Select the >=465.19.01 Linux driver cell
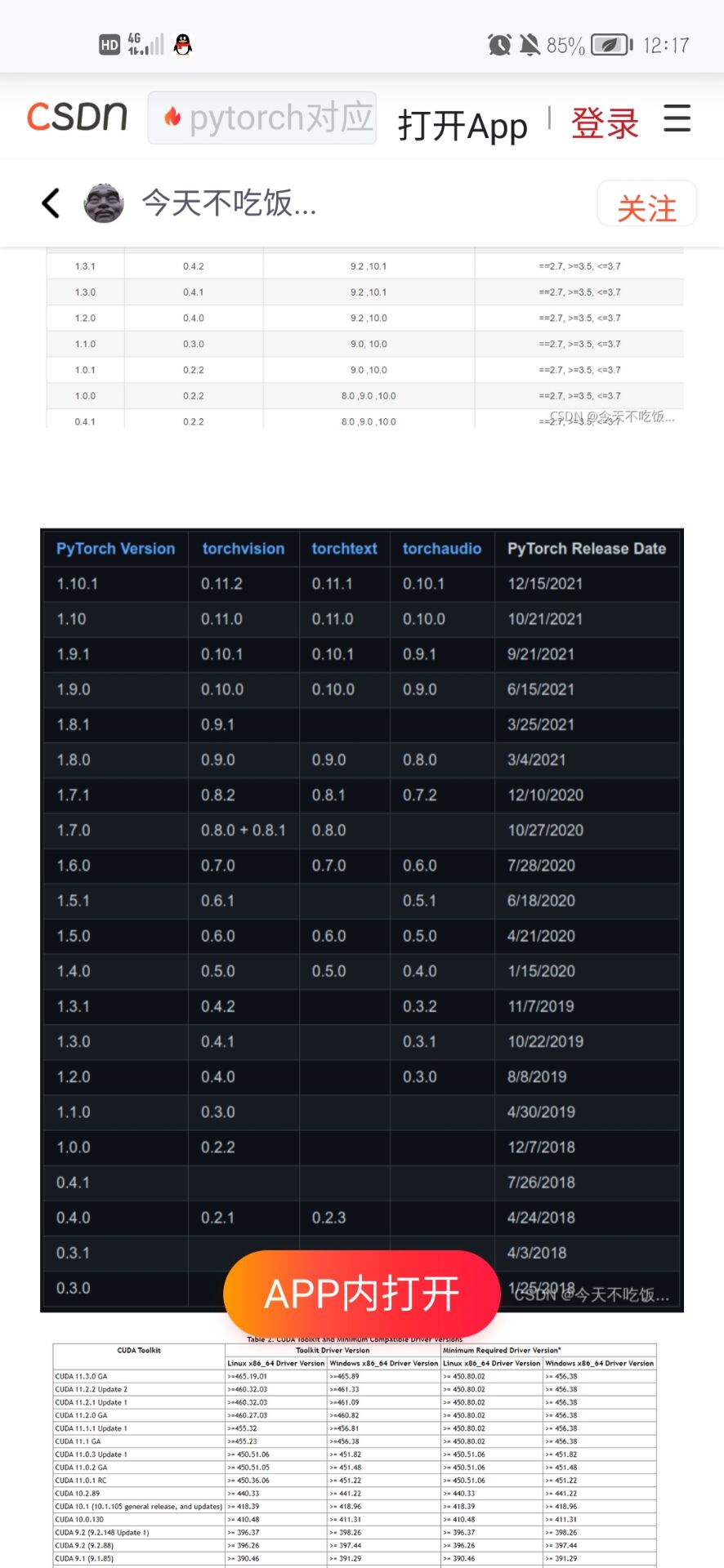The width and height of the screenshot is (724, 1568). pyautogui.click(x=248, y=1376)
